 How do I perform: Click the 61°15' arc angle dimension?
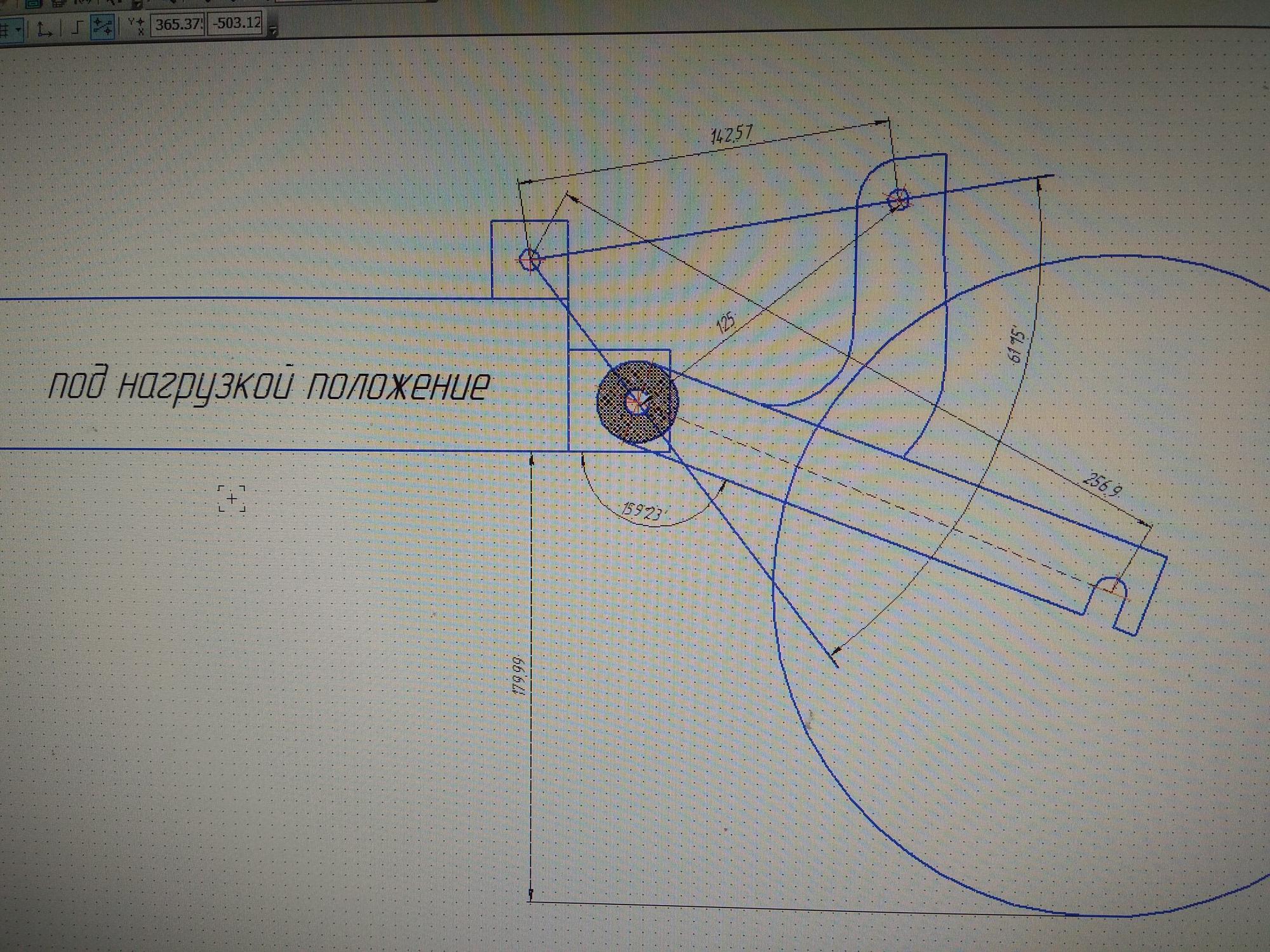point(1017,345)
